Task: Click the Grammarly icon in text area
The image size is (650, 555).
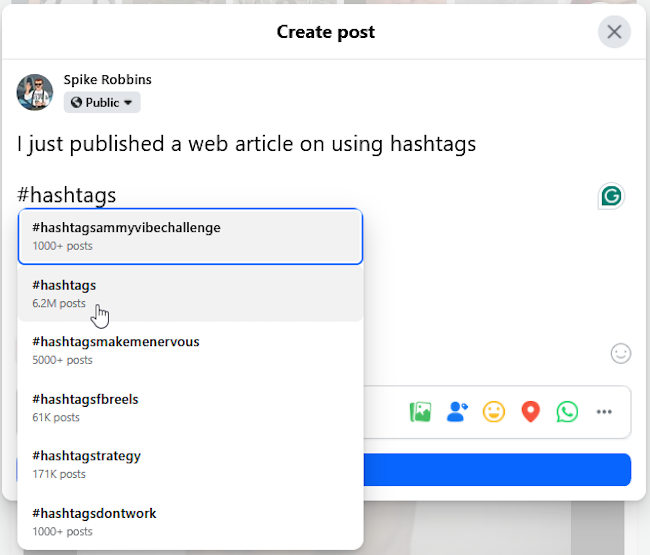Action: click(x=610, y=196)
